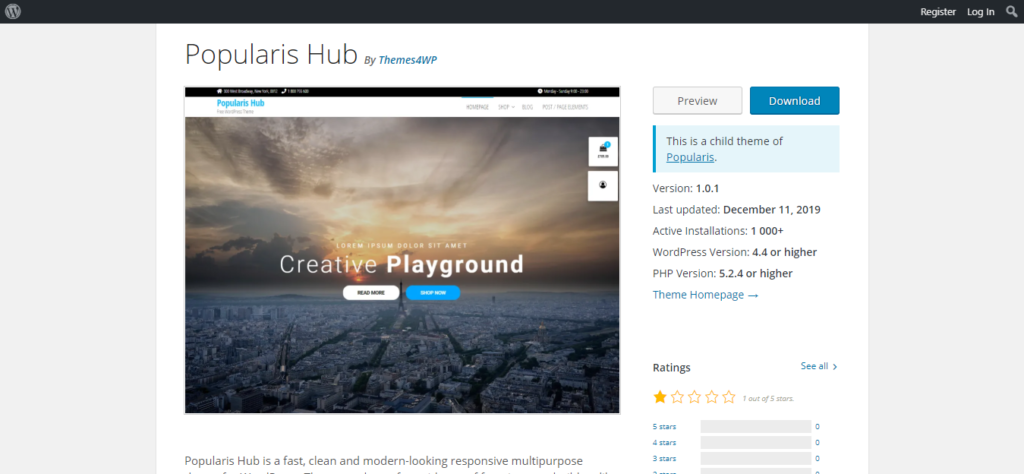Click SHOP NOW button in screenshot

tap(433, 292)
